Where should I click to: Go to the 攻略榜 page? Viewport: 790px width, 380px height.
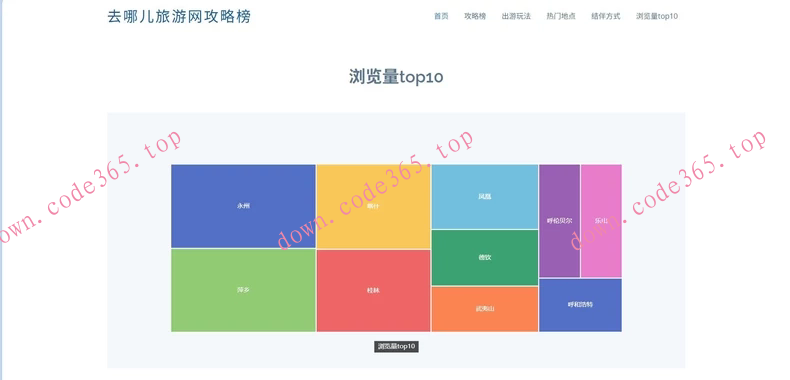475,16
